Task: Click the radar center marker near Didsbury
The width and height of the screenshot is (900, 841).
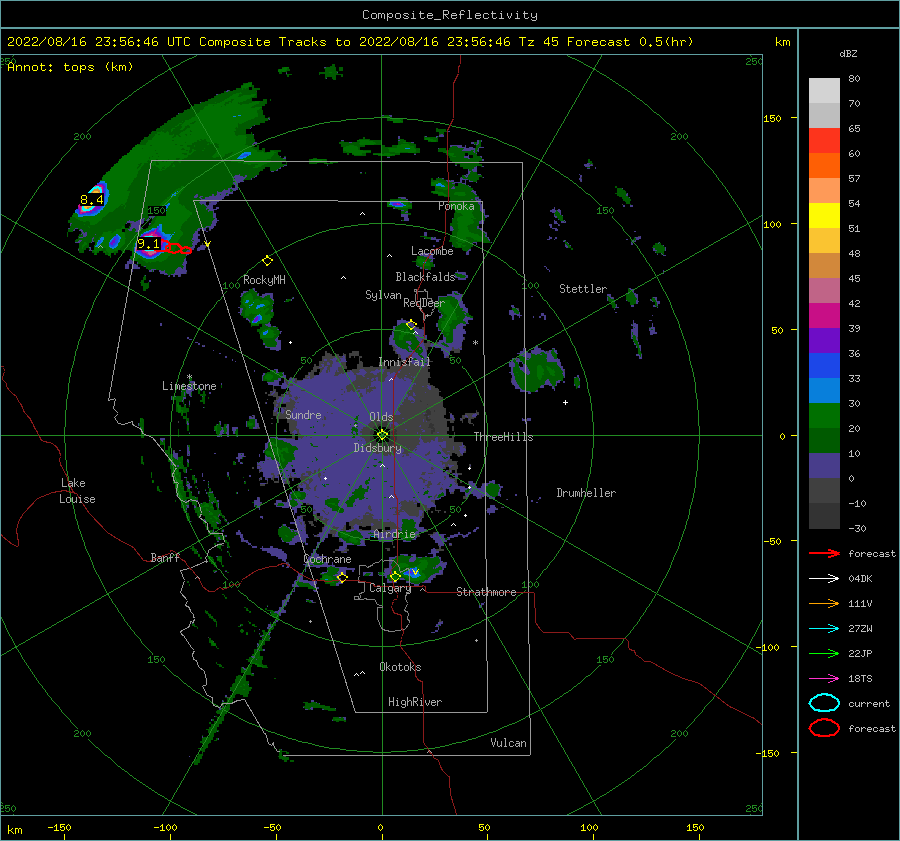Action: [x=382, y=435]
